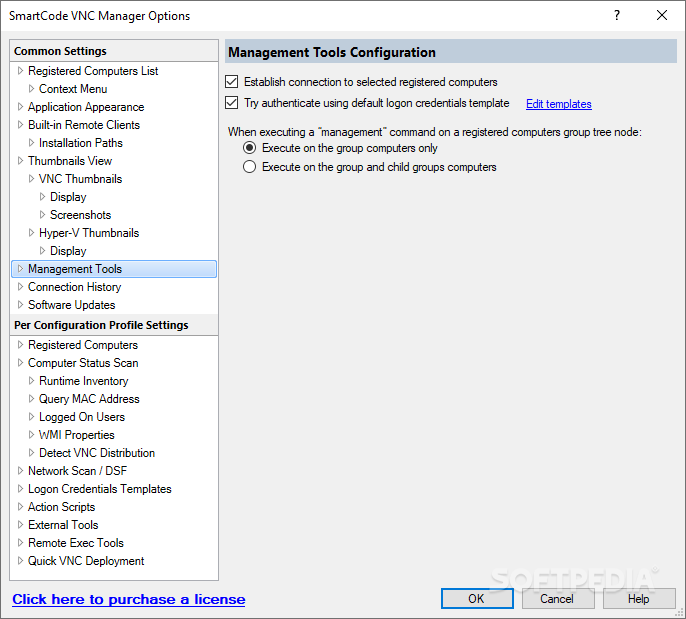Click the question mark help icon

(x=617, y=15)
